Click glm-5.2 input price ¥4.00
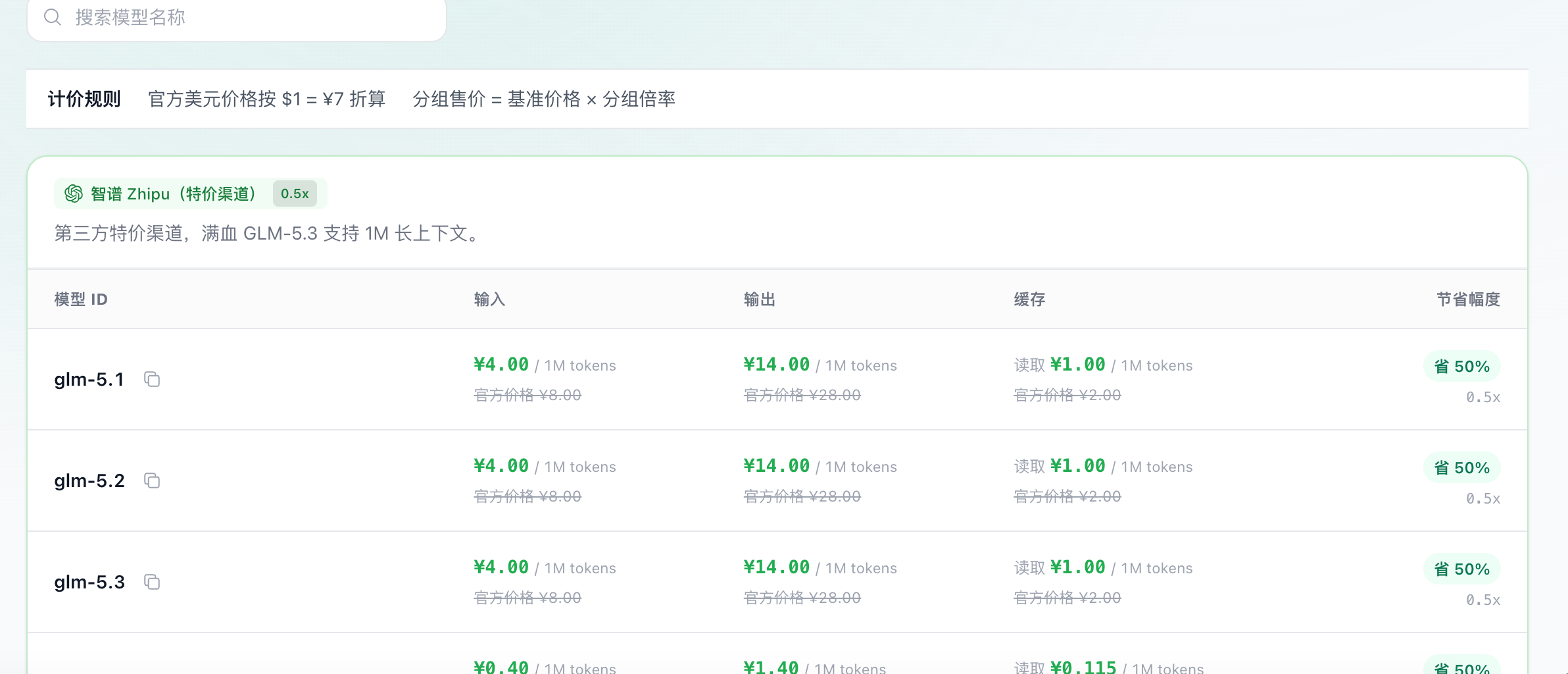The height and width of the screenshot is (674, 1568). (501, 466)
